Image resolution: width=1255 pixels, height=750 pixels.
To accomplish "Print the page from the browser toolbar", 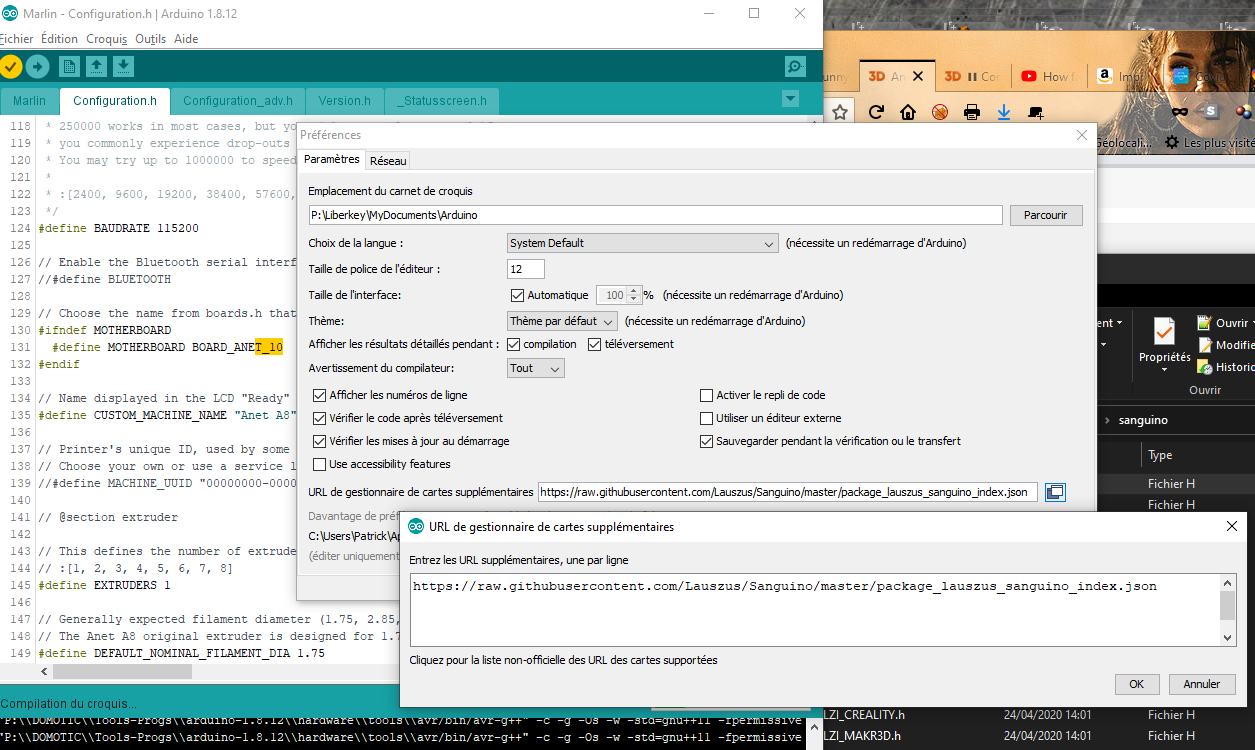I will [x=971, y=112].
